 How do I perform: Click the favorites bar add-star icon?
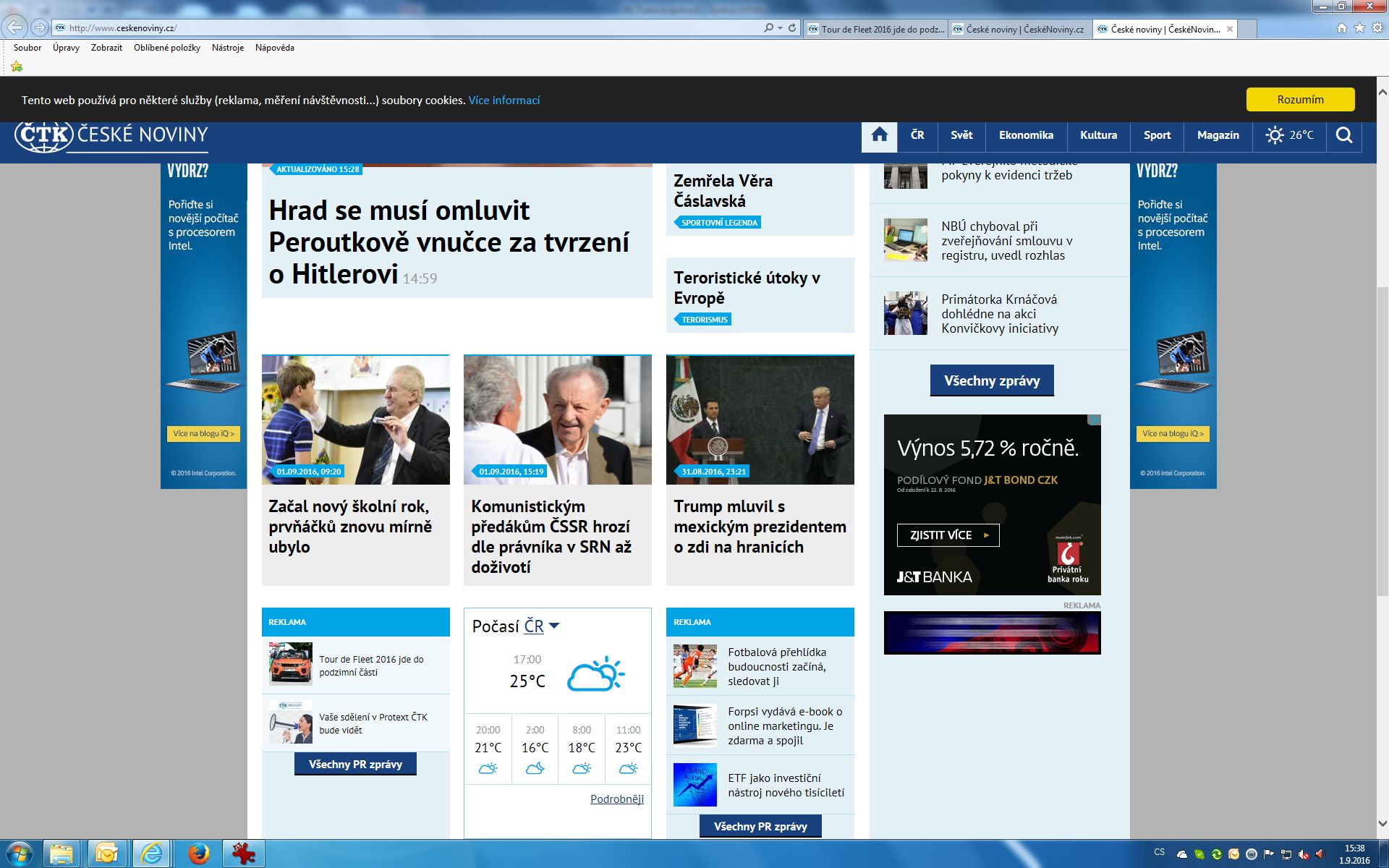tap(17, 67)
